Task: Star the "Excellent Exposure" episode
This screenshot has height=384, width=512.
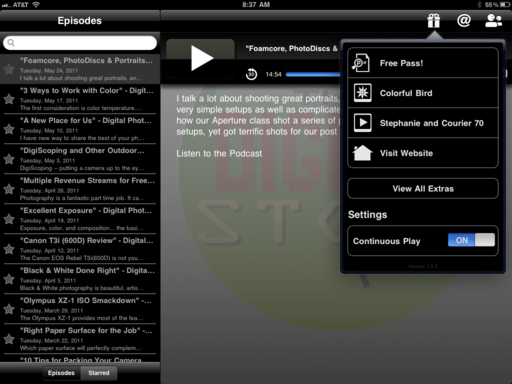Action: point(9,219)
